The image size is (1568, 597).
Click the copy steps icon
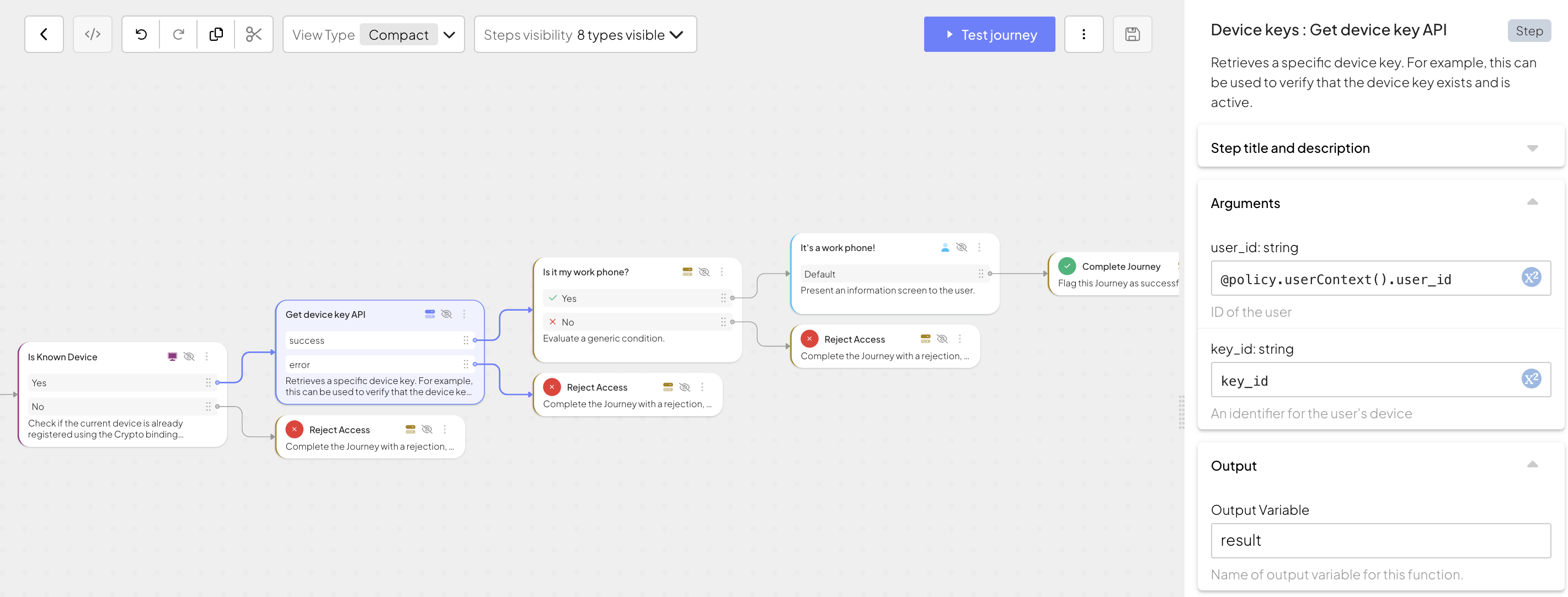(216, 35)
